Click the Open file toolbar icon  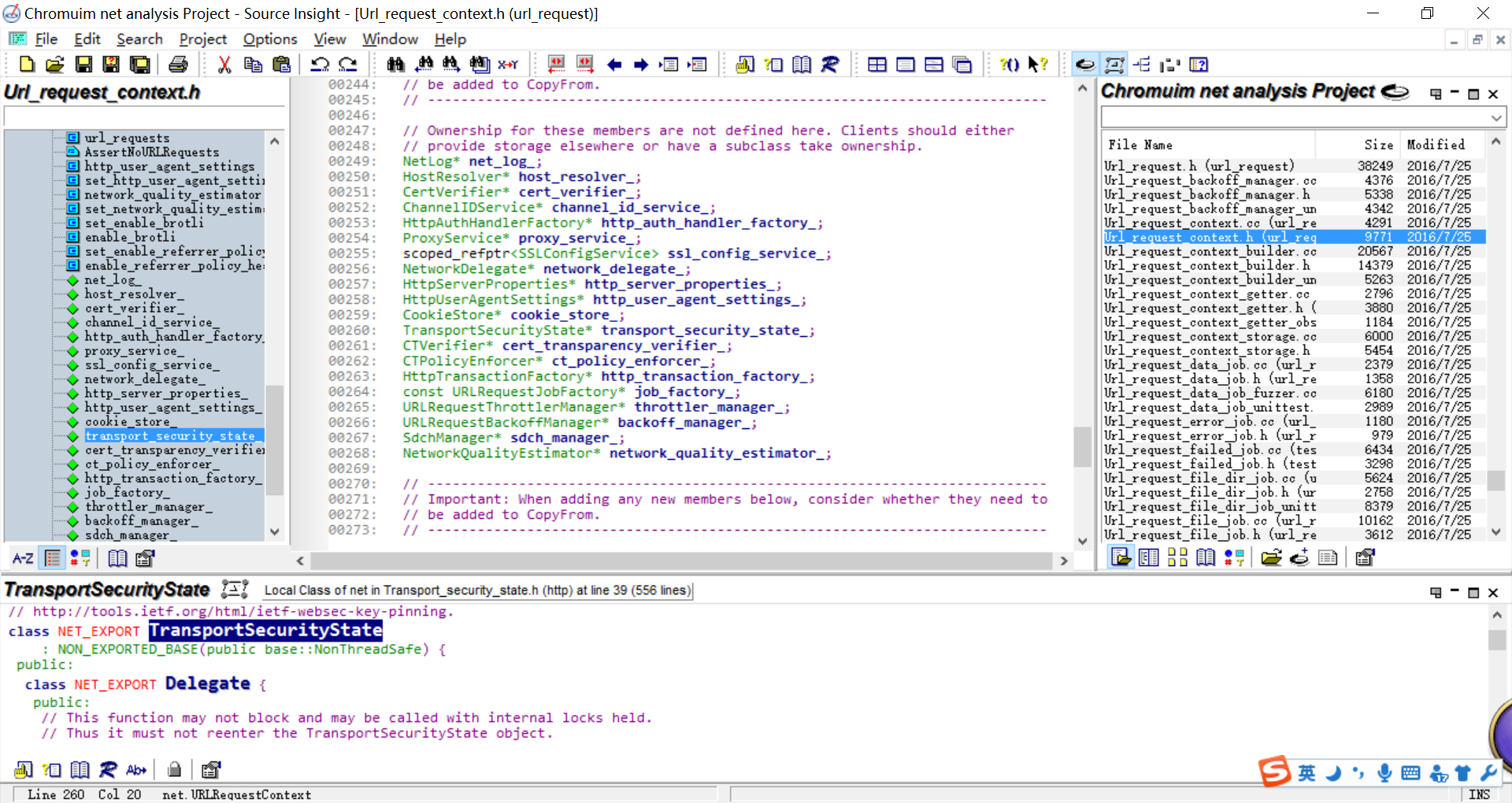55,65
